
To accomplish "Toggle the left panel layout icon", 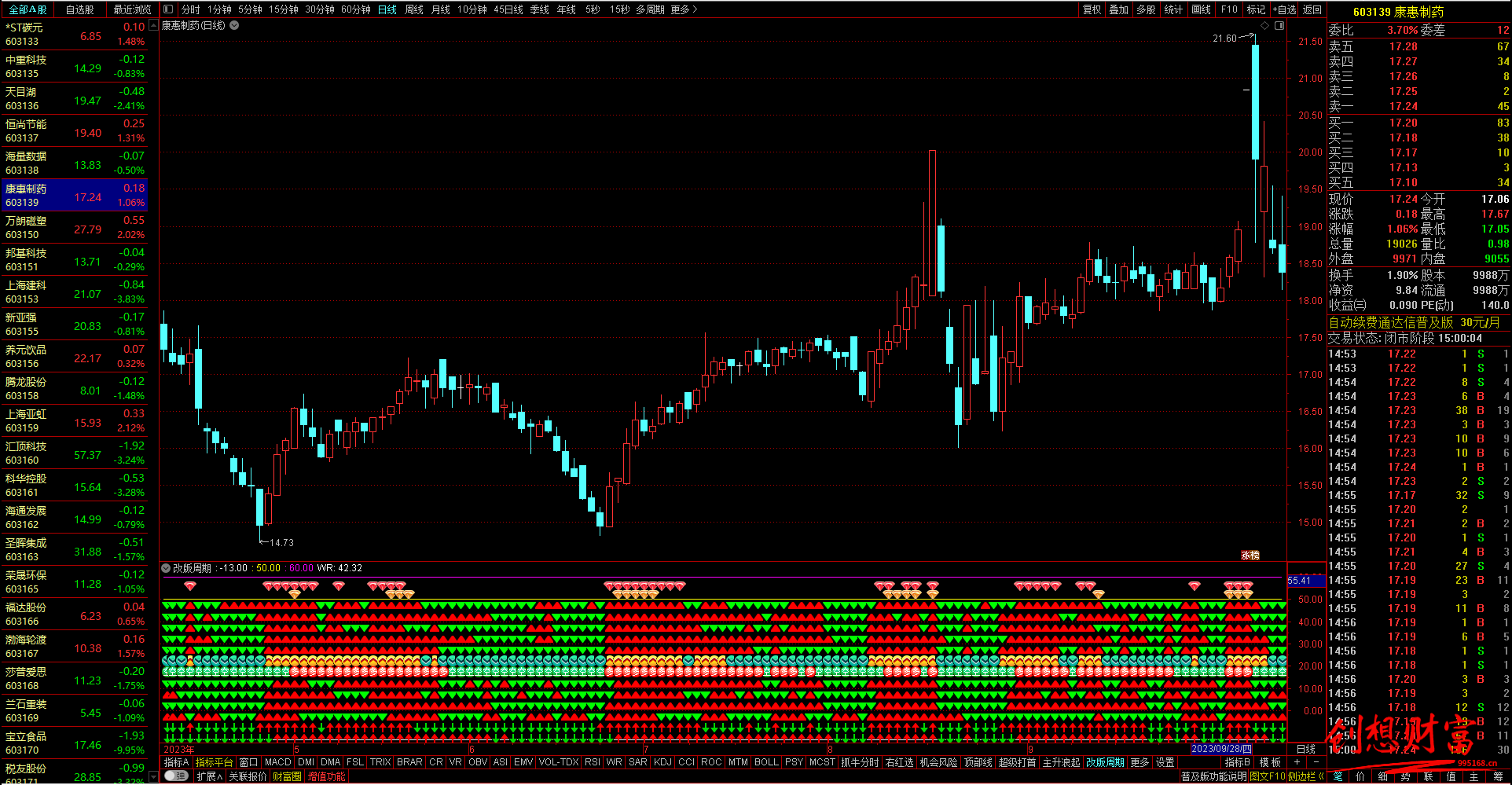I will pyautogui.click(x=168, y=9).
